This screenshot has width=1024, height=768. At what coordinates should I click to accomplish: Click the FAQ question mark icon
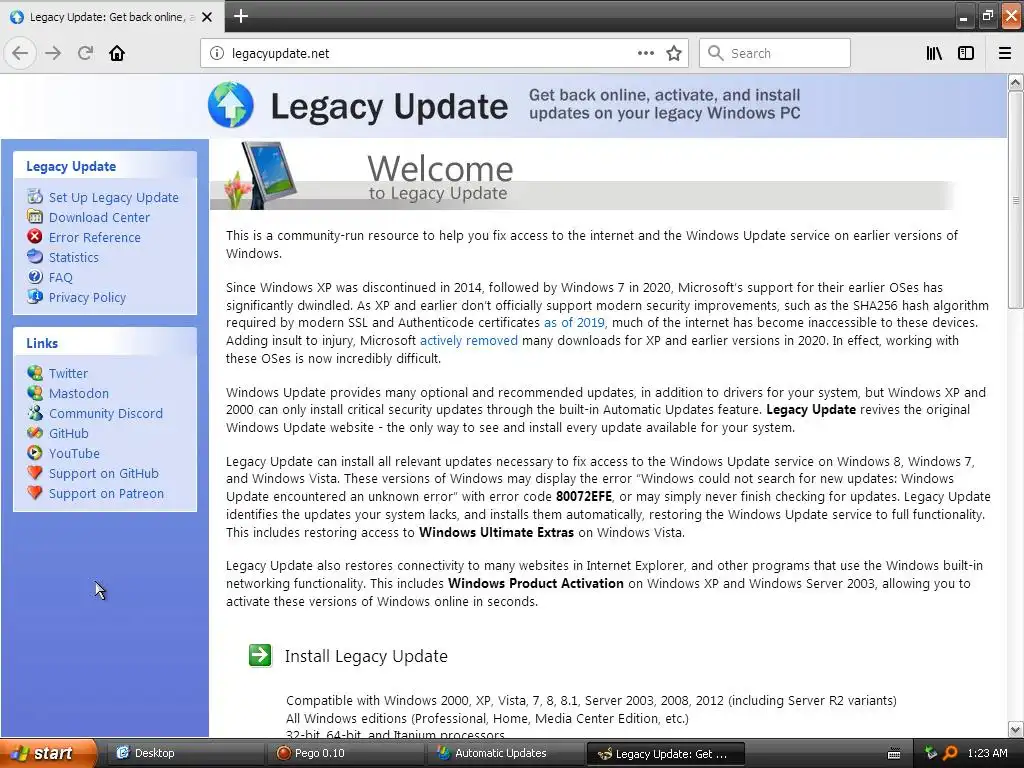pos(35,277)
